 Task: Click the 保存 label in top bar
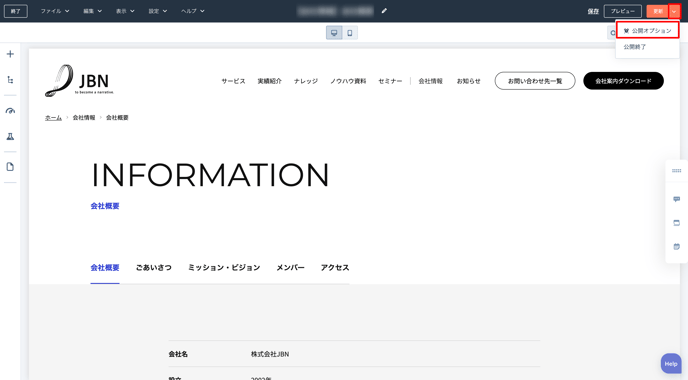593,11
